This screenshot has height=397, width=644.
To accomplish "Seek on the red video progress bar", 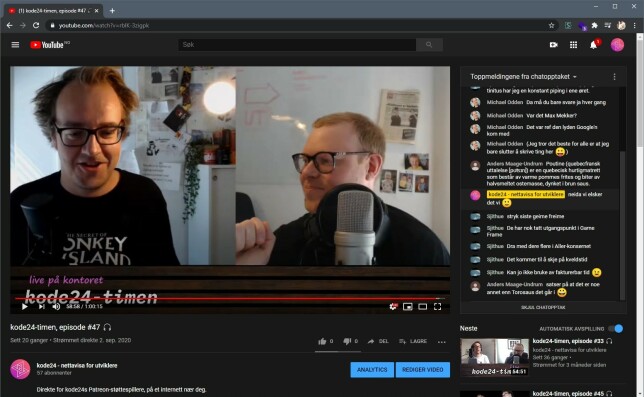I will click(230, 298).
